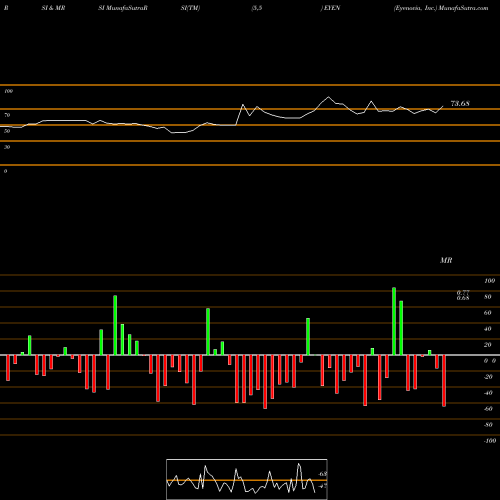Click the 'SI(TM)' header text
This screenshot has height=500, width=500.
click(x=190, y=8)
